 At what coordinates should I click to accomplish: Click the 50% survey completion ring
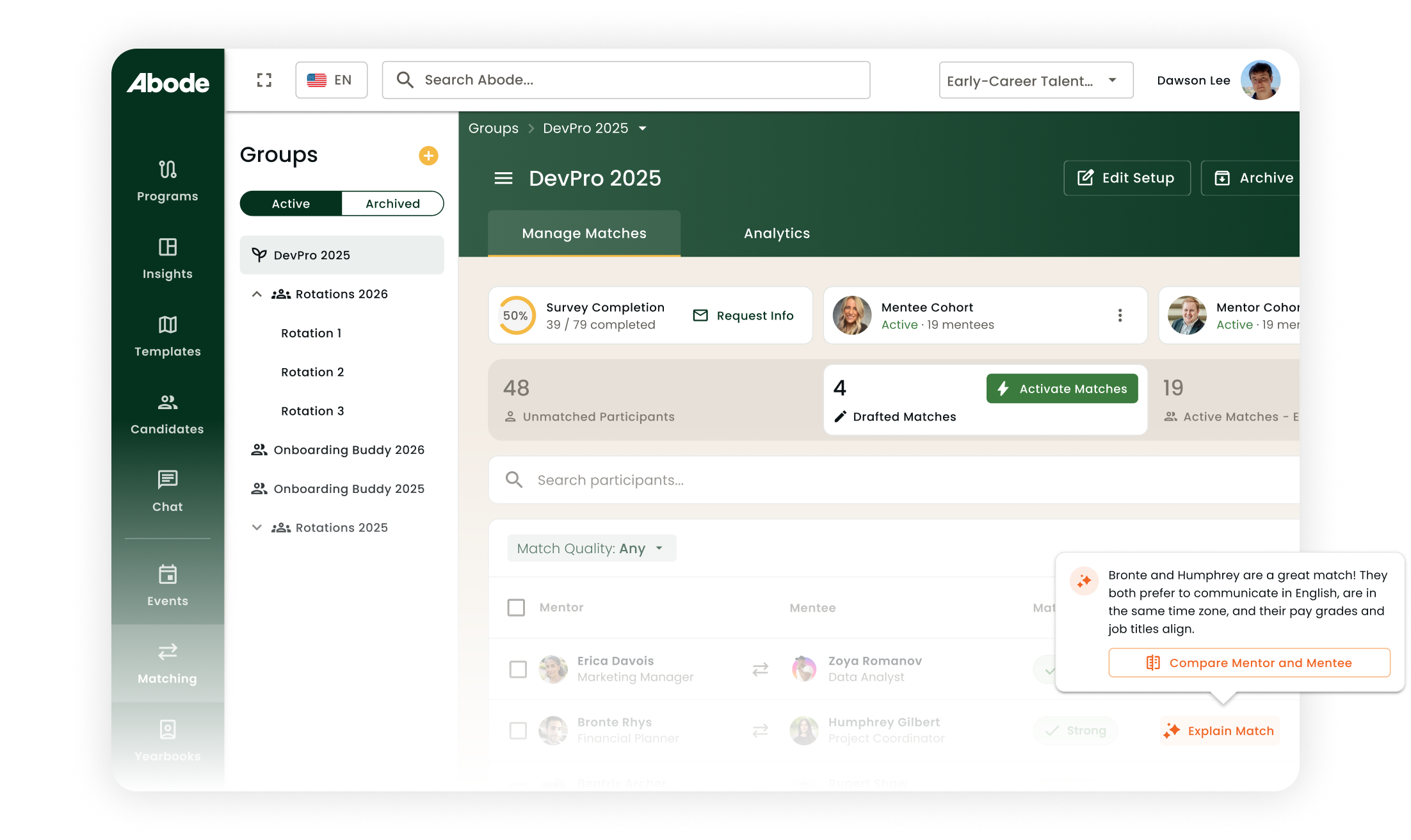click(x=516, y=315)
